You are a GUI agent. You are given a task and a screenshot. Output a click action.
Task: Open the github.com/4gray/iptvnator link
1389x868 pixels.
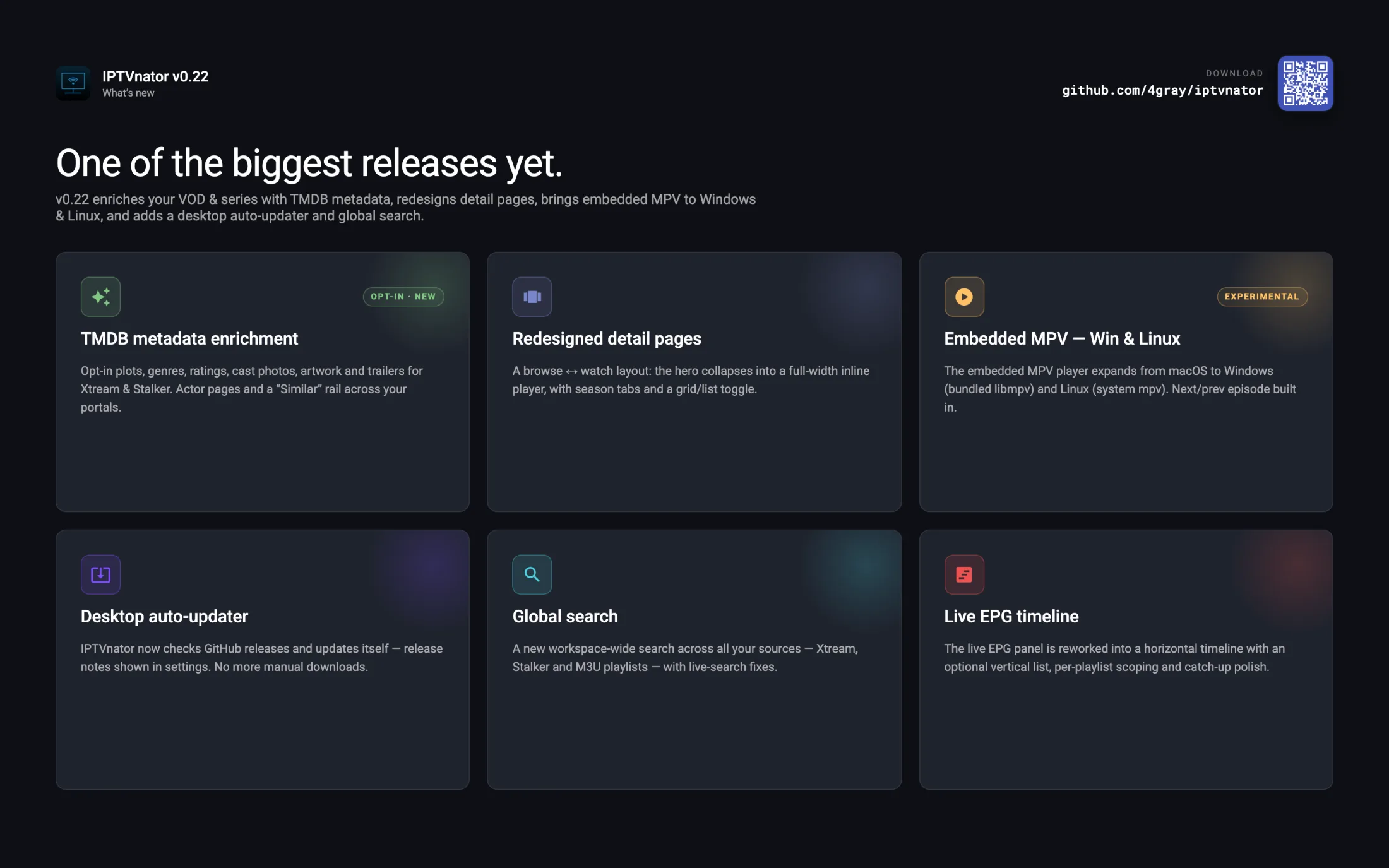coord(1162,90)
